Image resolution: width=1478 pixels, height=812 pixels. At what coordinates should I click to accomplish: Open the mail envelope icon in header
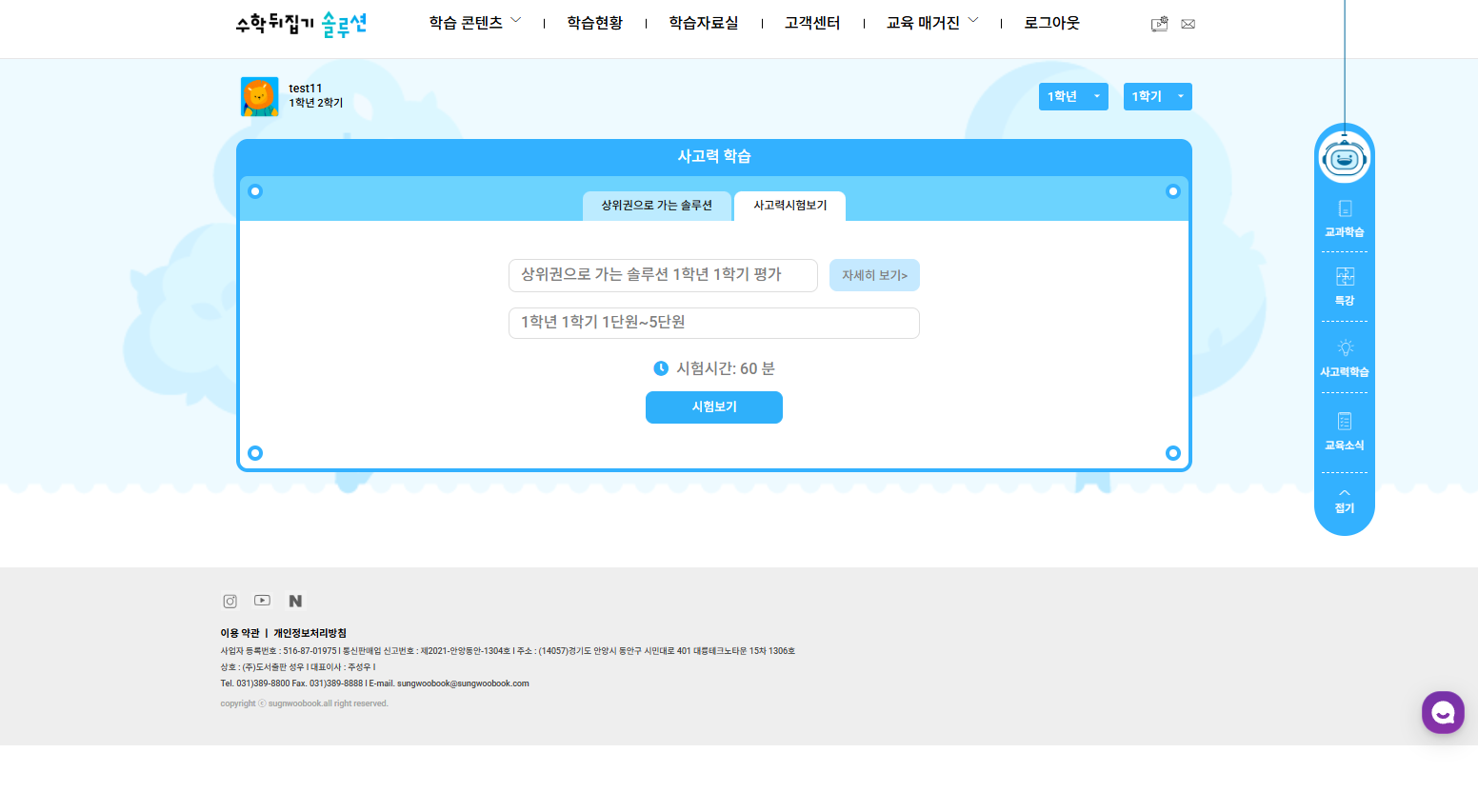[1188, 24]
